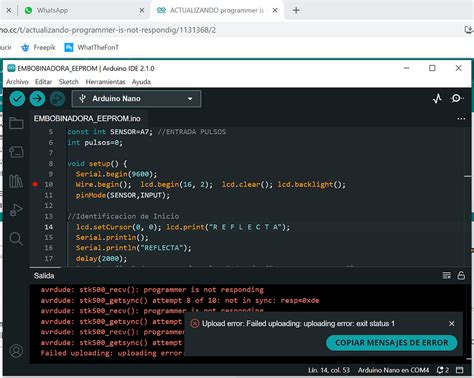The width and height of the screenshot is (474, 378).
Task: Click the Verify sketch checkmark button
Action: coord(17,99)
